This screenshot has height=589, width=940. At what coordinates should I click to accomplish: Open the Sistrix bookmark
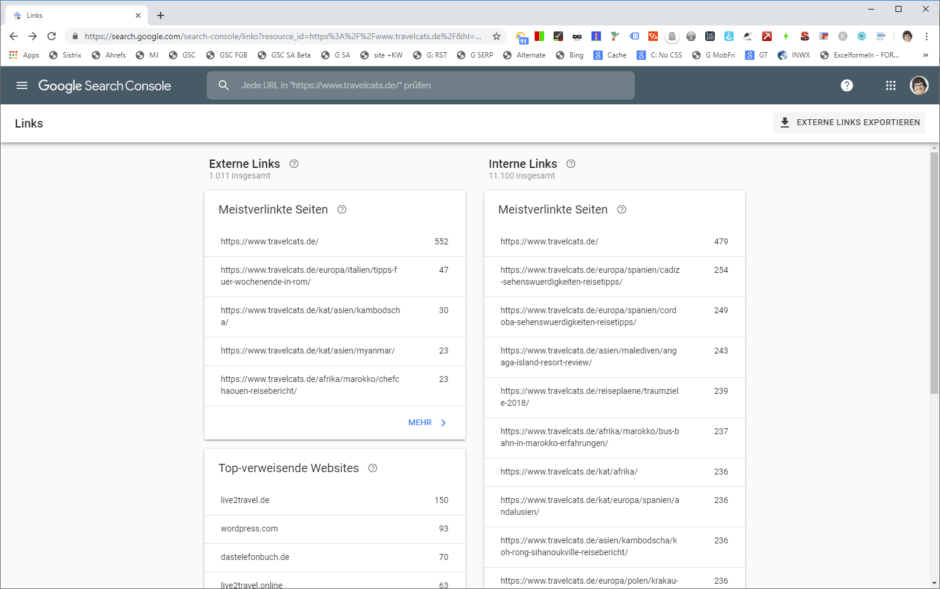[65, 55]
